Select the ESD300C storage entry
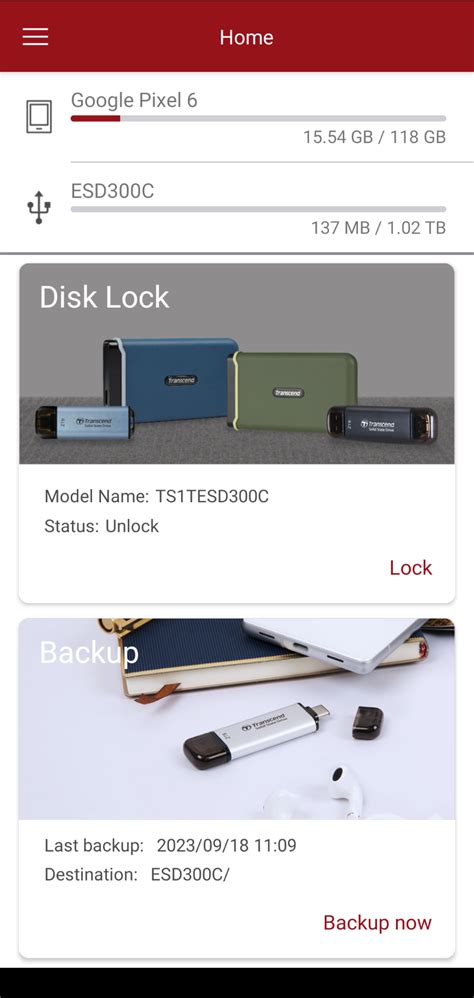This screenshot has height=998, width=474. tap(237, 208)
